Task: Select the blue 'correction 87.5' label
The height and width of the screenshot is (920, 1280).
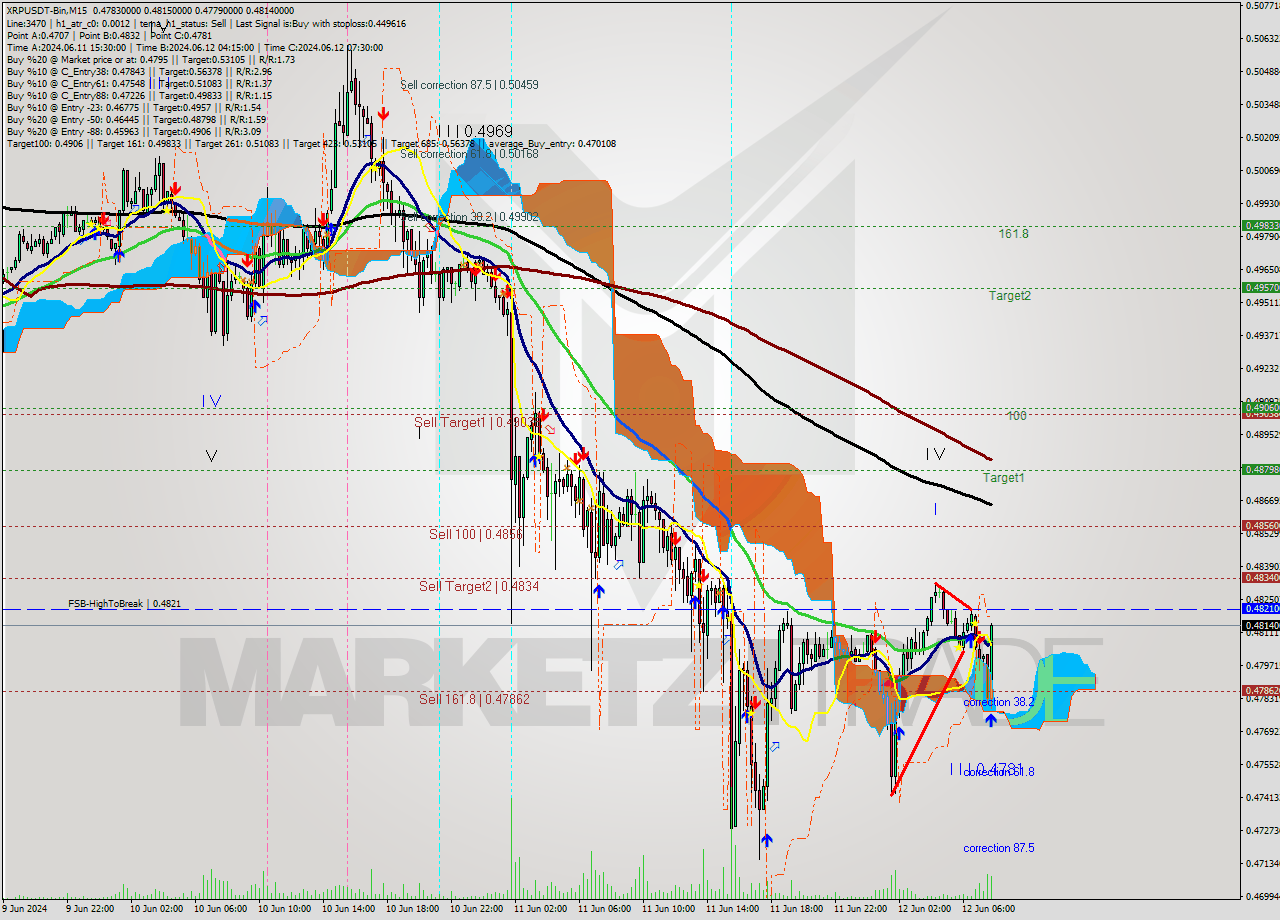Action: click(x=999, y=848)
